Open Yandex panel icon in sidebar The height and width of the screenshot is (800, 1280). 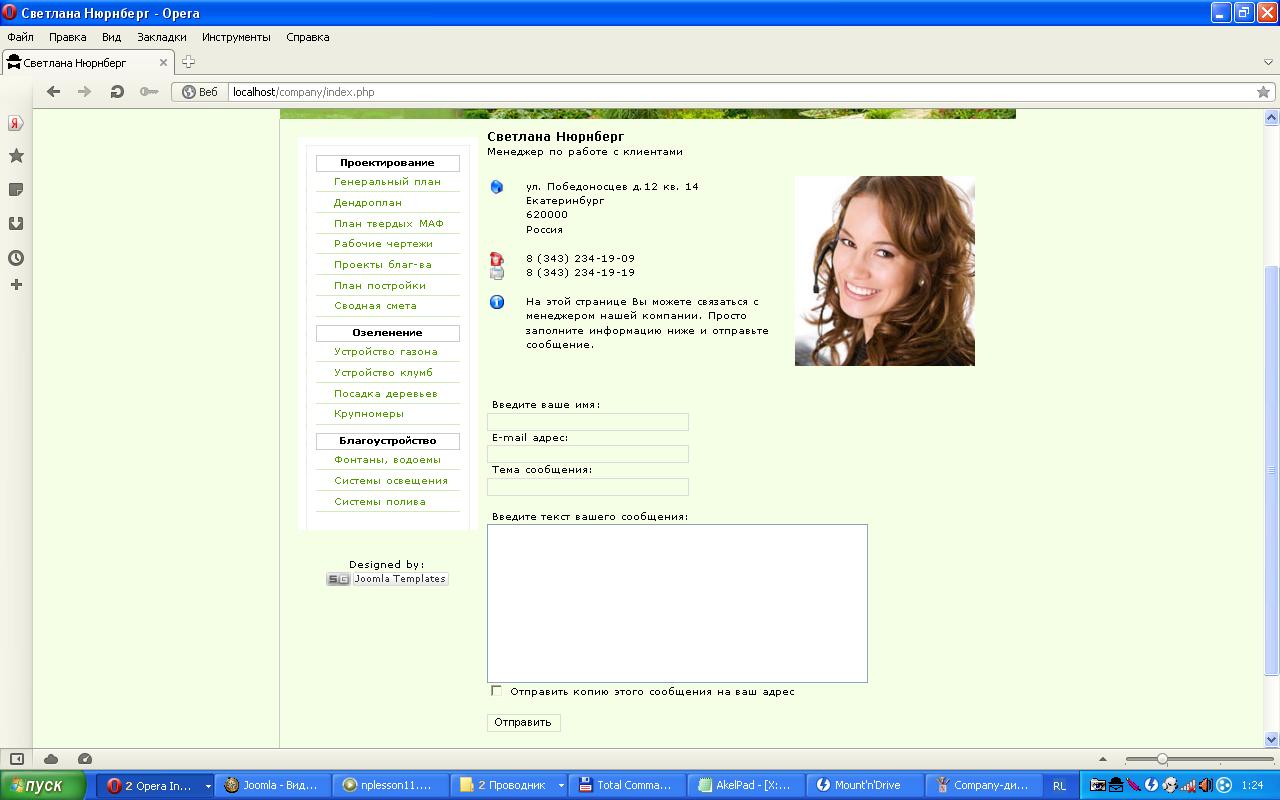(16, 123)
